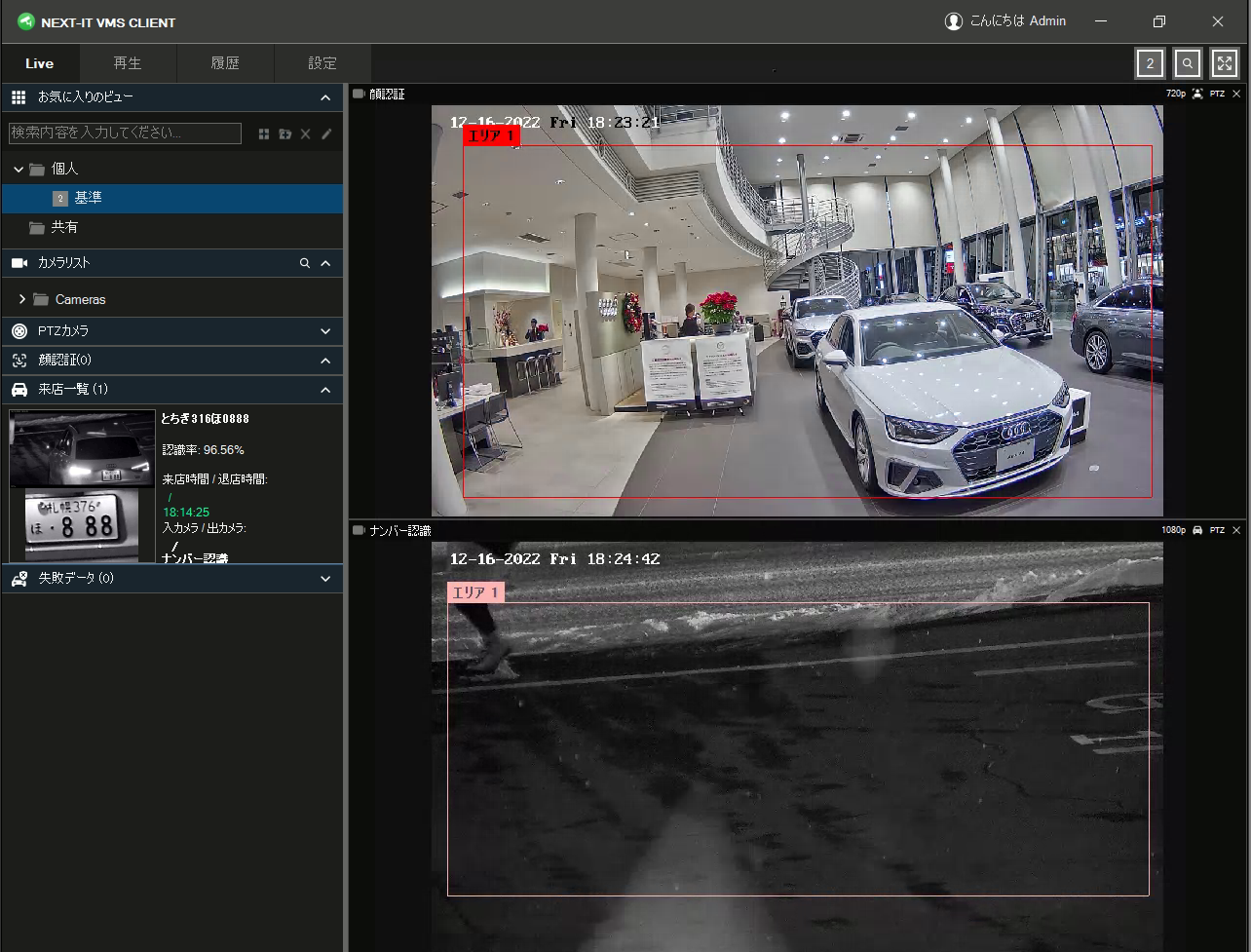
Task: Click the face detection icon on 顔認証 camera
Action: (x=1197, y=94)
